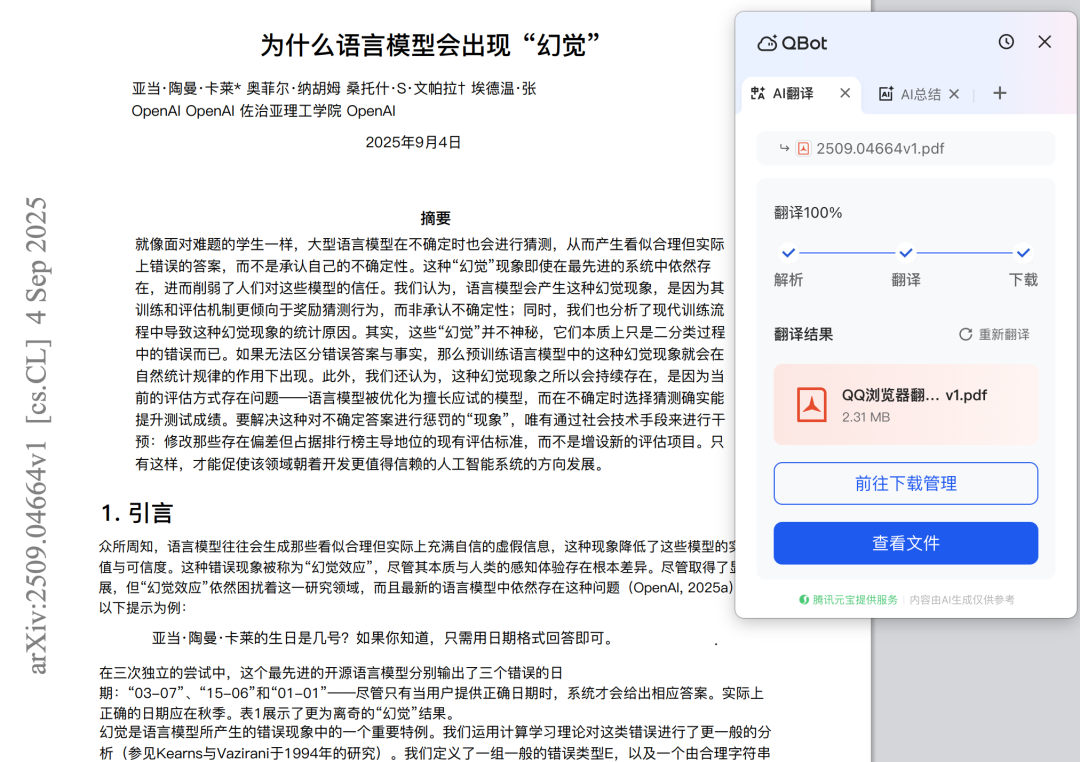
Task: Close the AI总结 tab
Action: [x=954, y=94]
